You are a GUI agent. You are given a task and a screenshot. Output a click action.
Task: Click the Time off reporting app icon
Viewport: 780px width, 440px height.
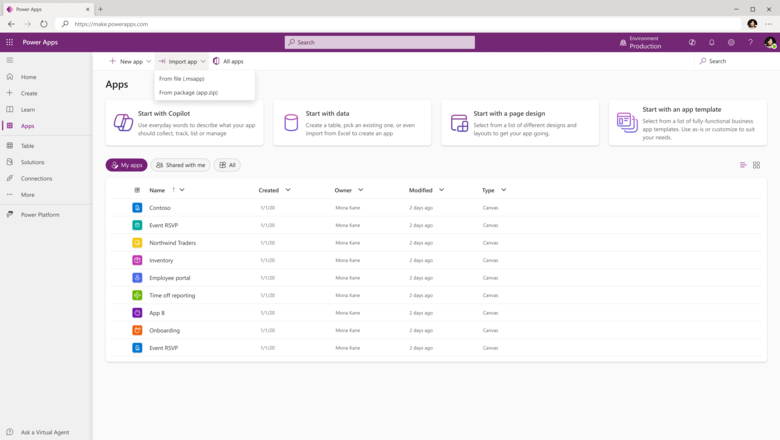coord(137,295)
